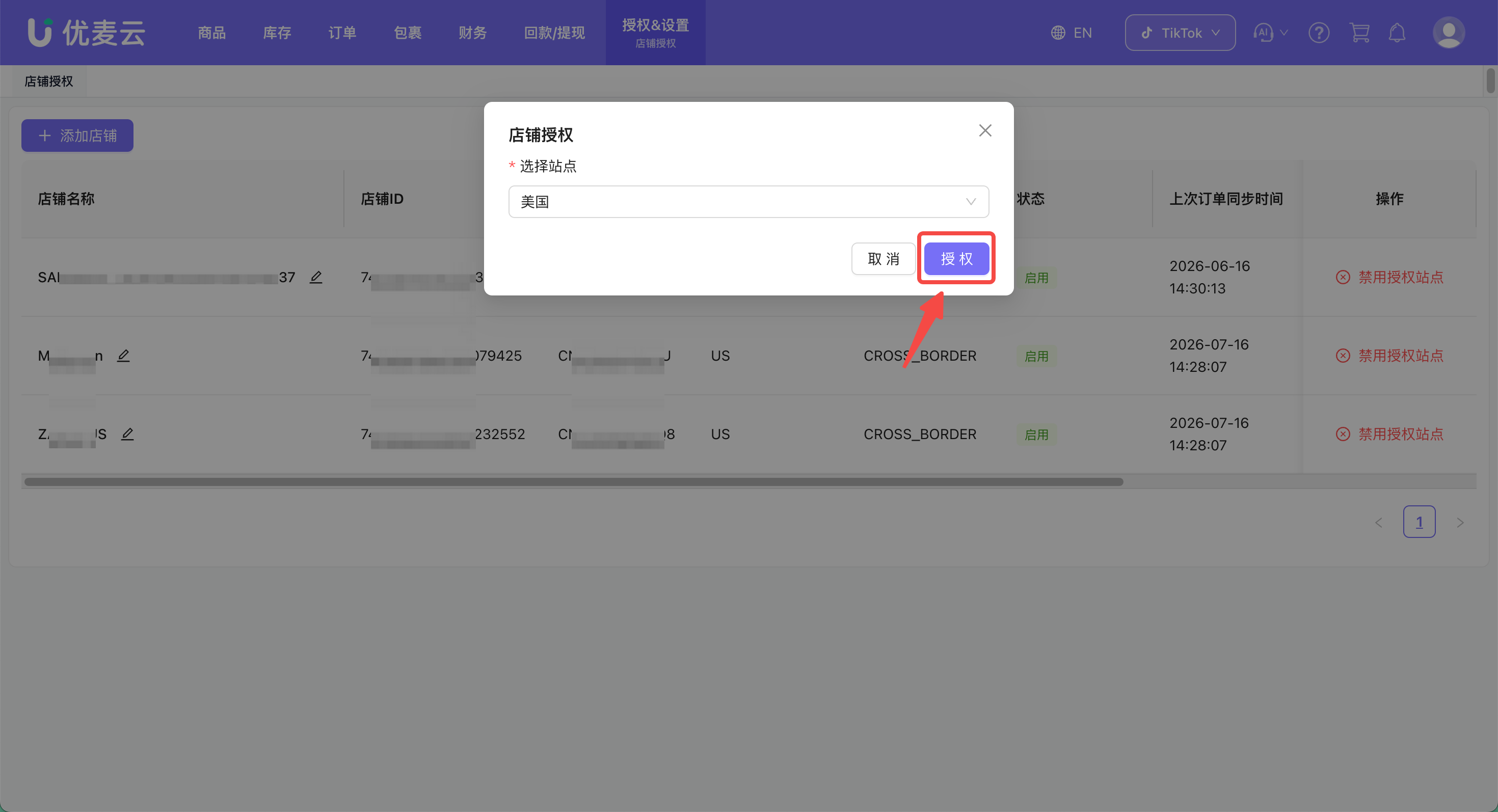Edit the Z...S store name pencil icon
This screenshot has height=812, width=1498.
click(127, 434)
